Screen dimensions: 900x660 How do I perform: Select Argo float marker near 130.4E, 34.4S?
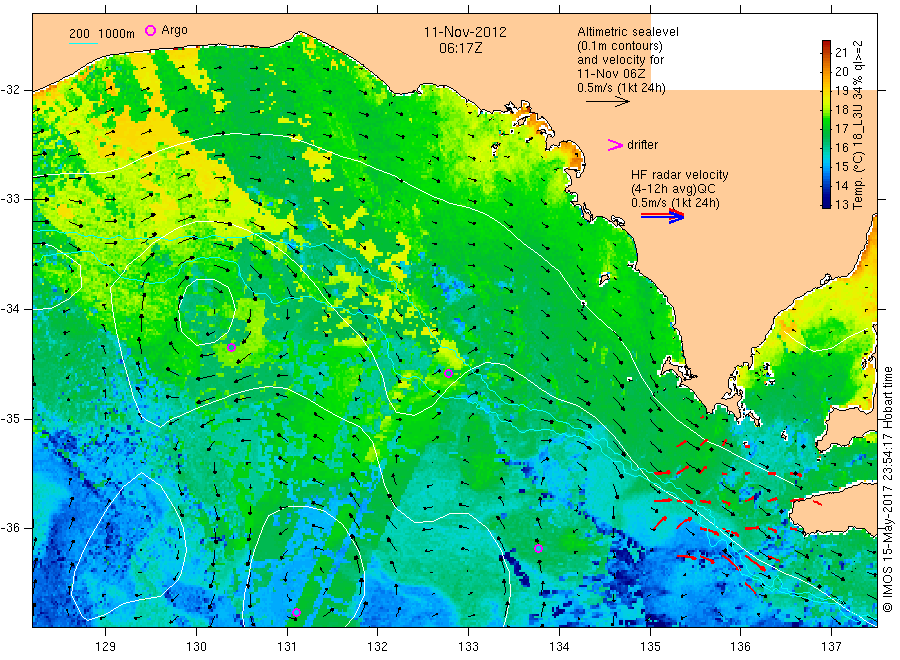[x=231, y=347]
